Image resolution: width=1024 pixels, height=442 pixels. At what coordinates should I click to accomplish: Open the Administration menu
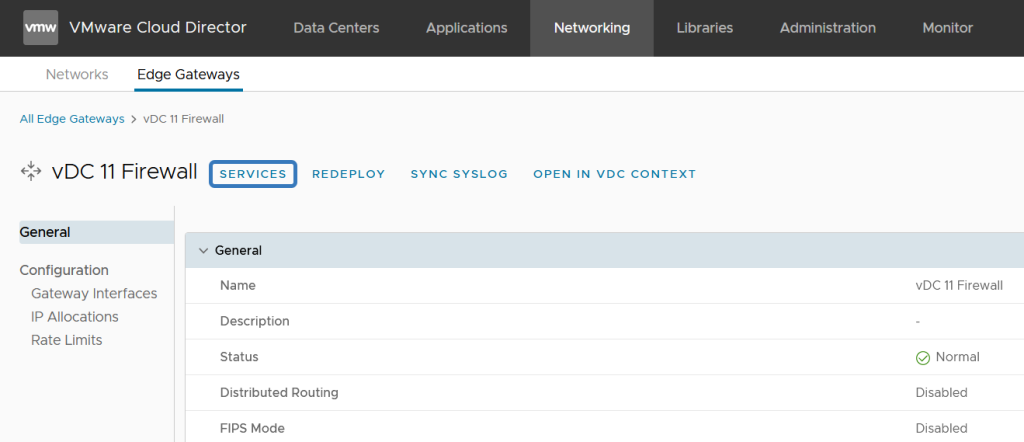pos(828,28)
